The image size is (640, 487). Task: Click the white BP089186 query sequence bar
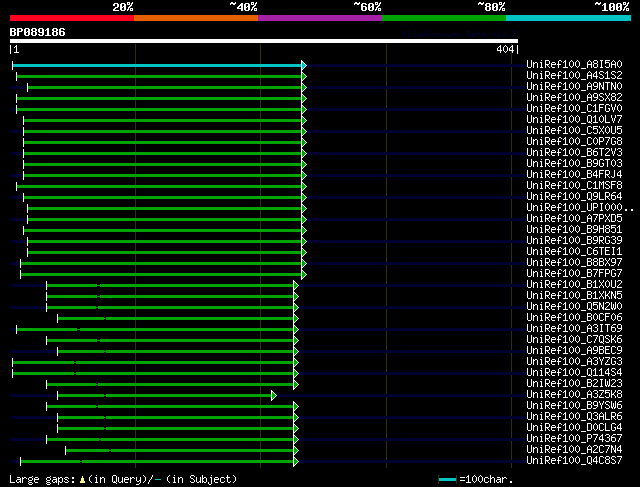[264, 41]
